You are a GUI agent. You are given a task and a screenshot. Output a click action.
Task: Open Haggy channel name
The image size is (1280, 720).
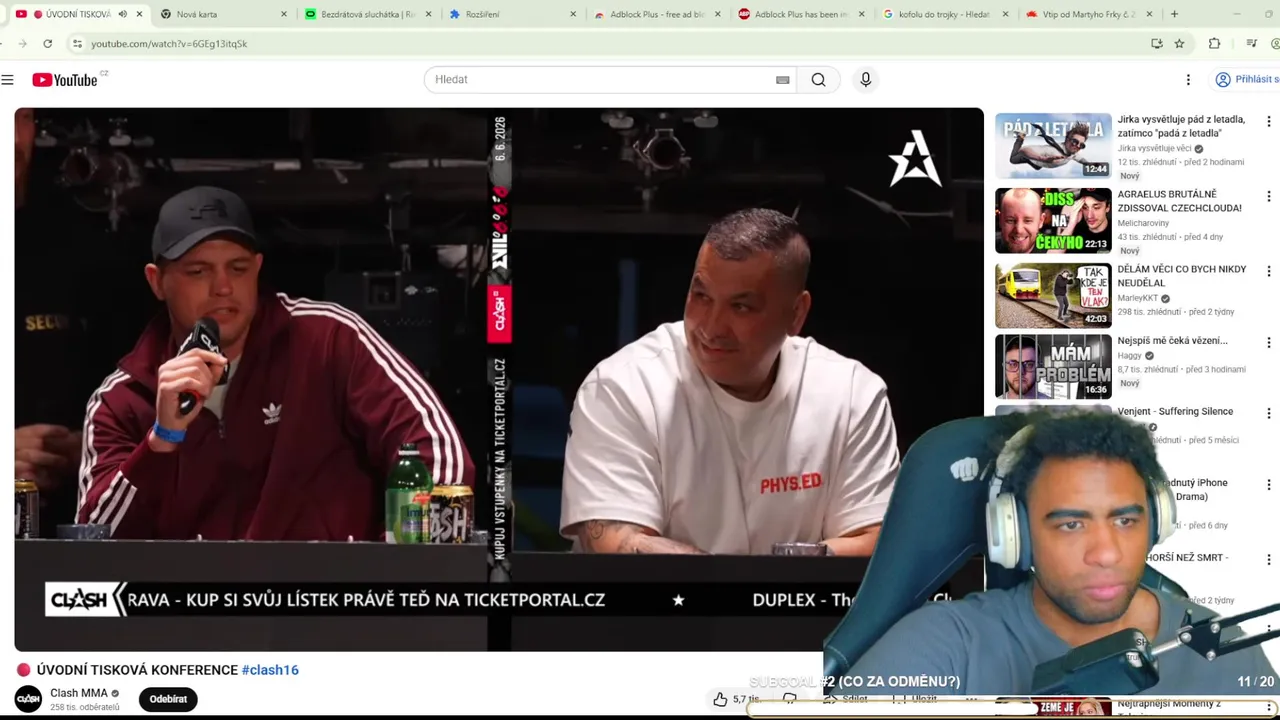click(x=1129, y=355)
